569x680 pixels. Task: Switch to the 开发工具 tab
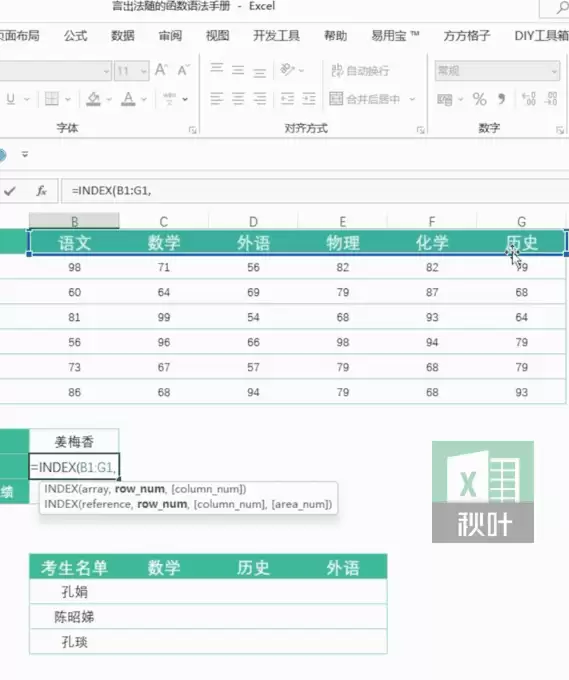pyautogui.click(x=277, y=36)
